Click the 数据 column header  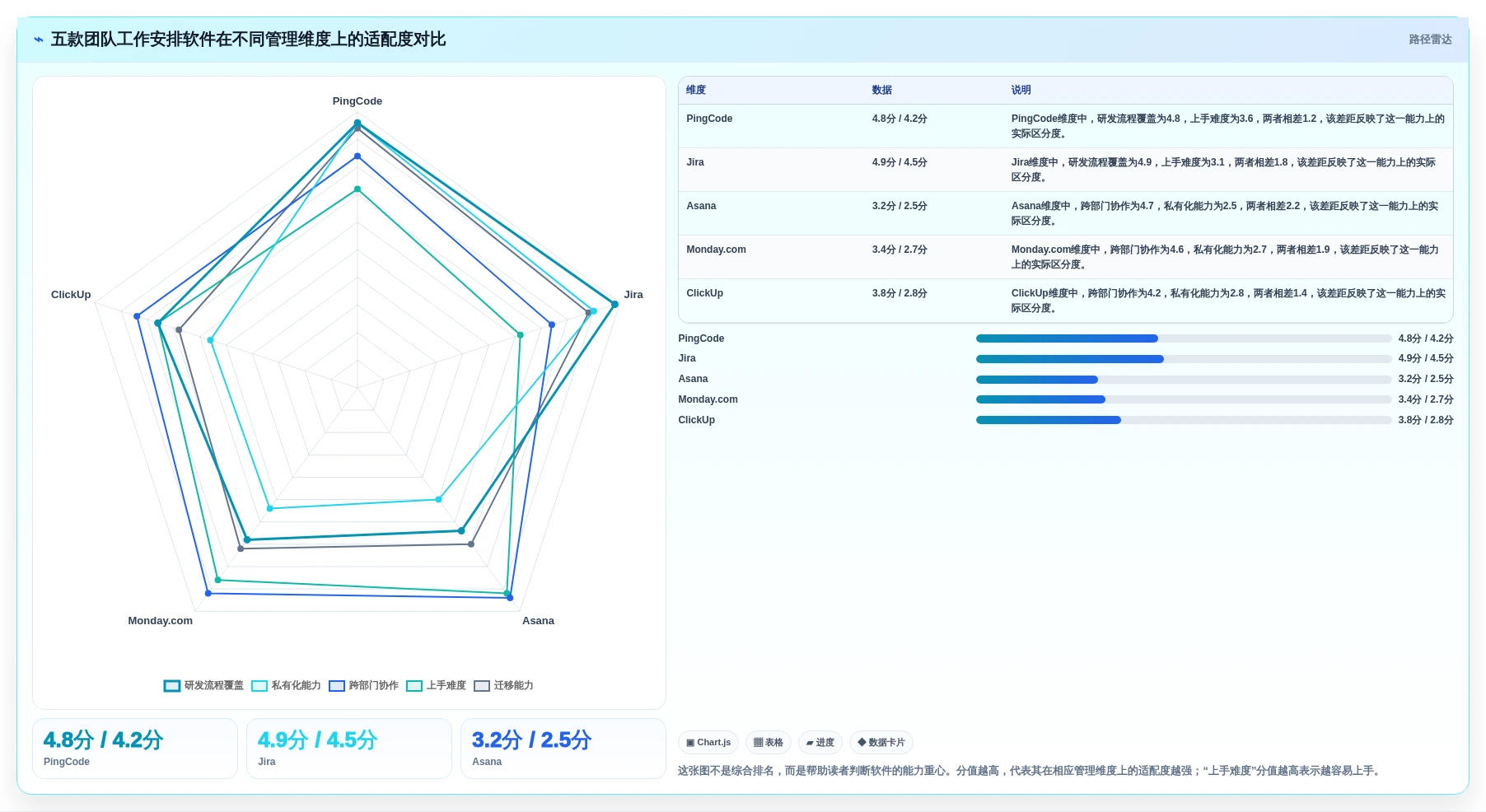pyautogui.click(x=882, y=90)
